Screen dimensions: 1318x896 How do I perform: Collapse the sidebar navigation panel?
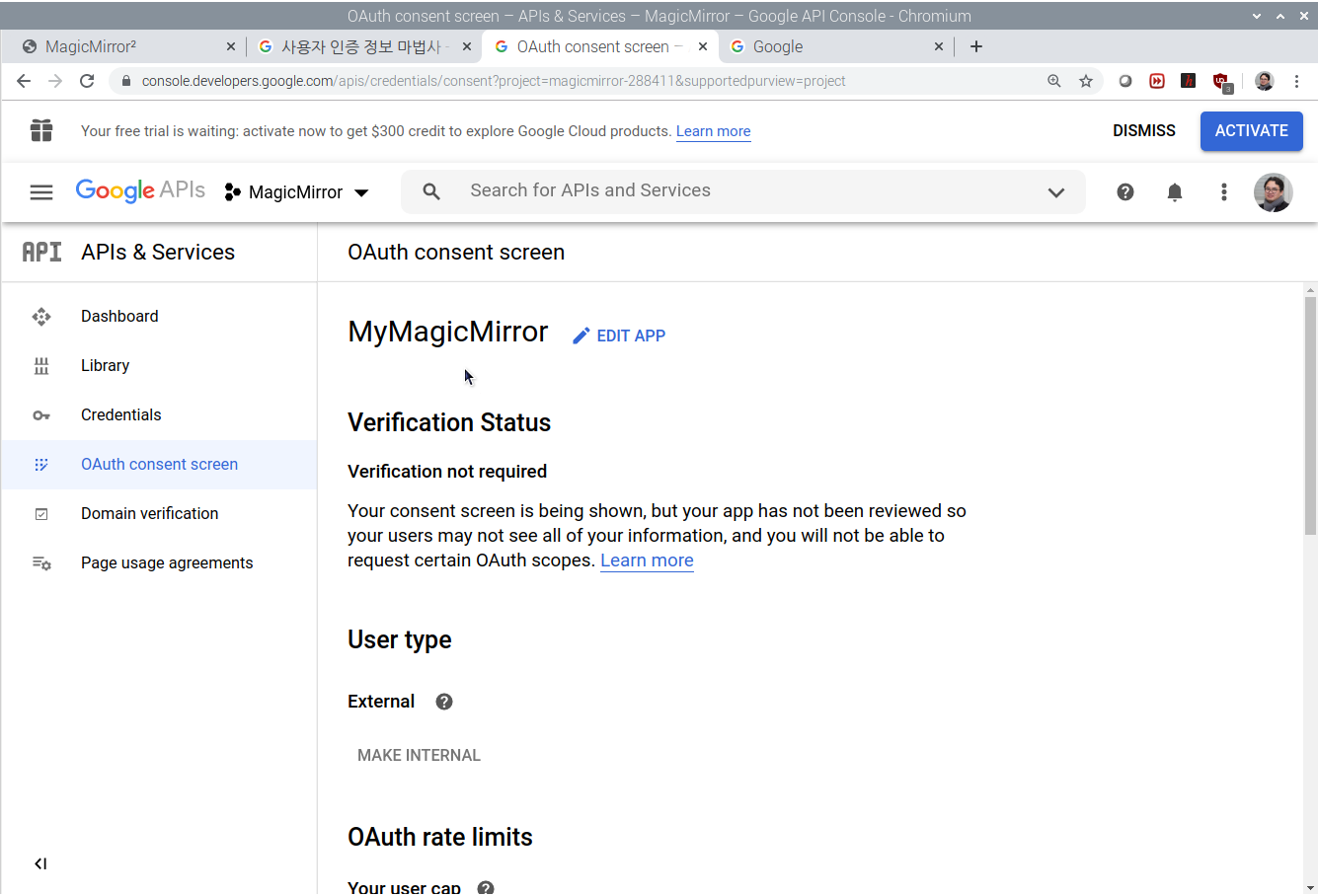click(40, 863)
